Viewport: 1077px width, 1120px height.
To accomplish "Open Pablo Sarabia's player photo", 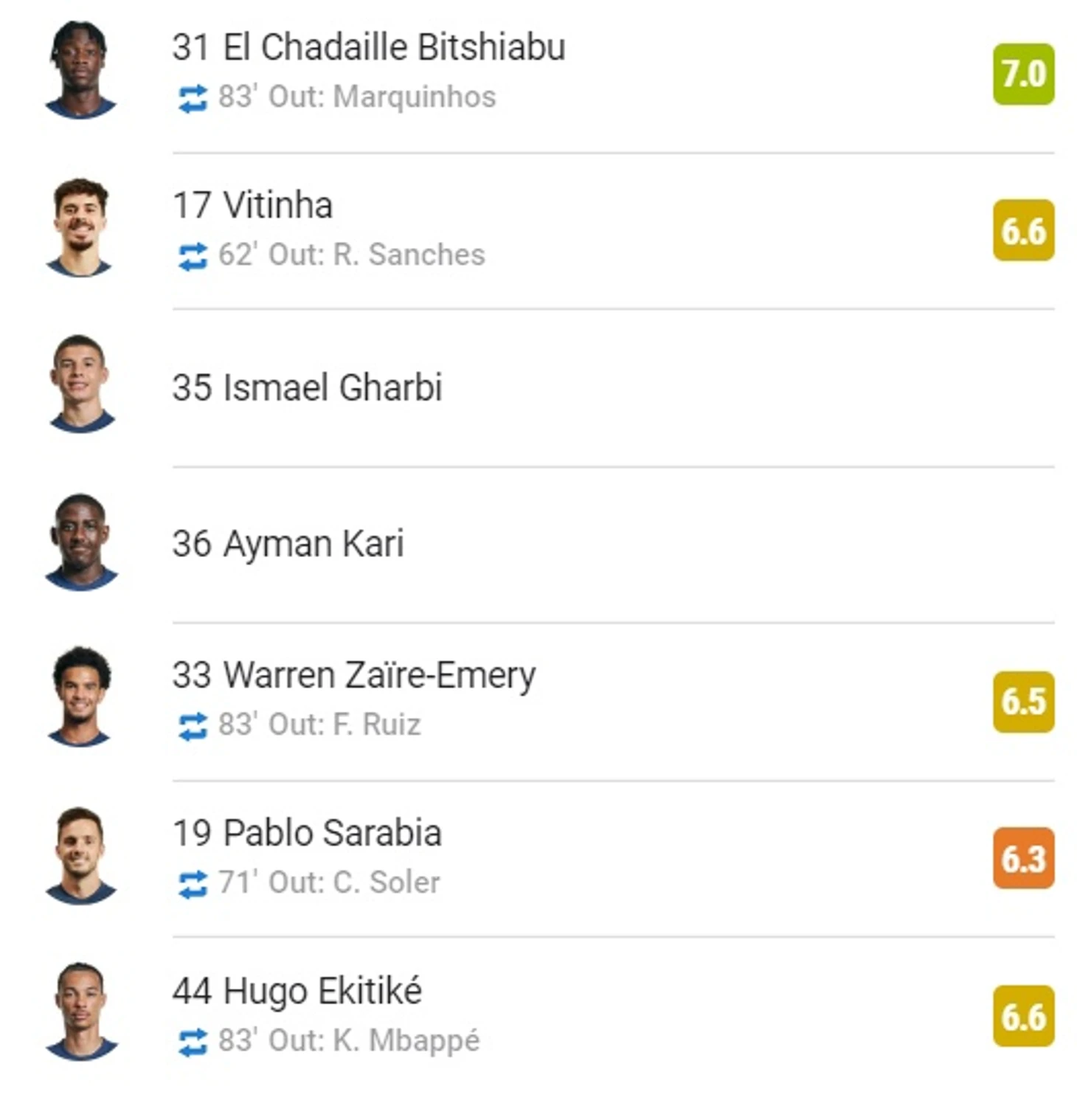I will pyautogui.click(x=80, y=854).
